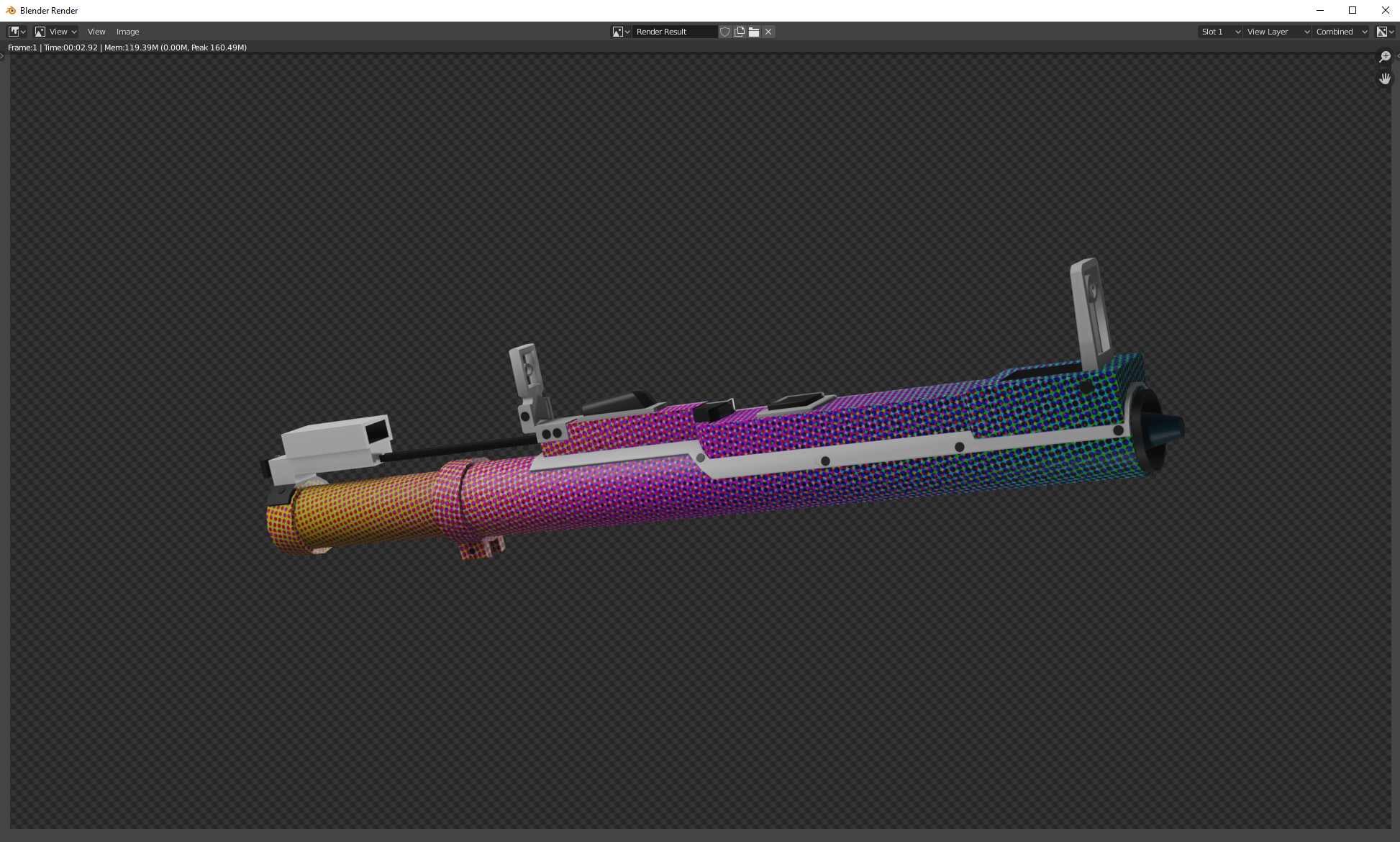Toggle fake user shield icon
Screen dimensions: 1400x842
tap(725, 32)
